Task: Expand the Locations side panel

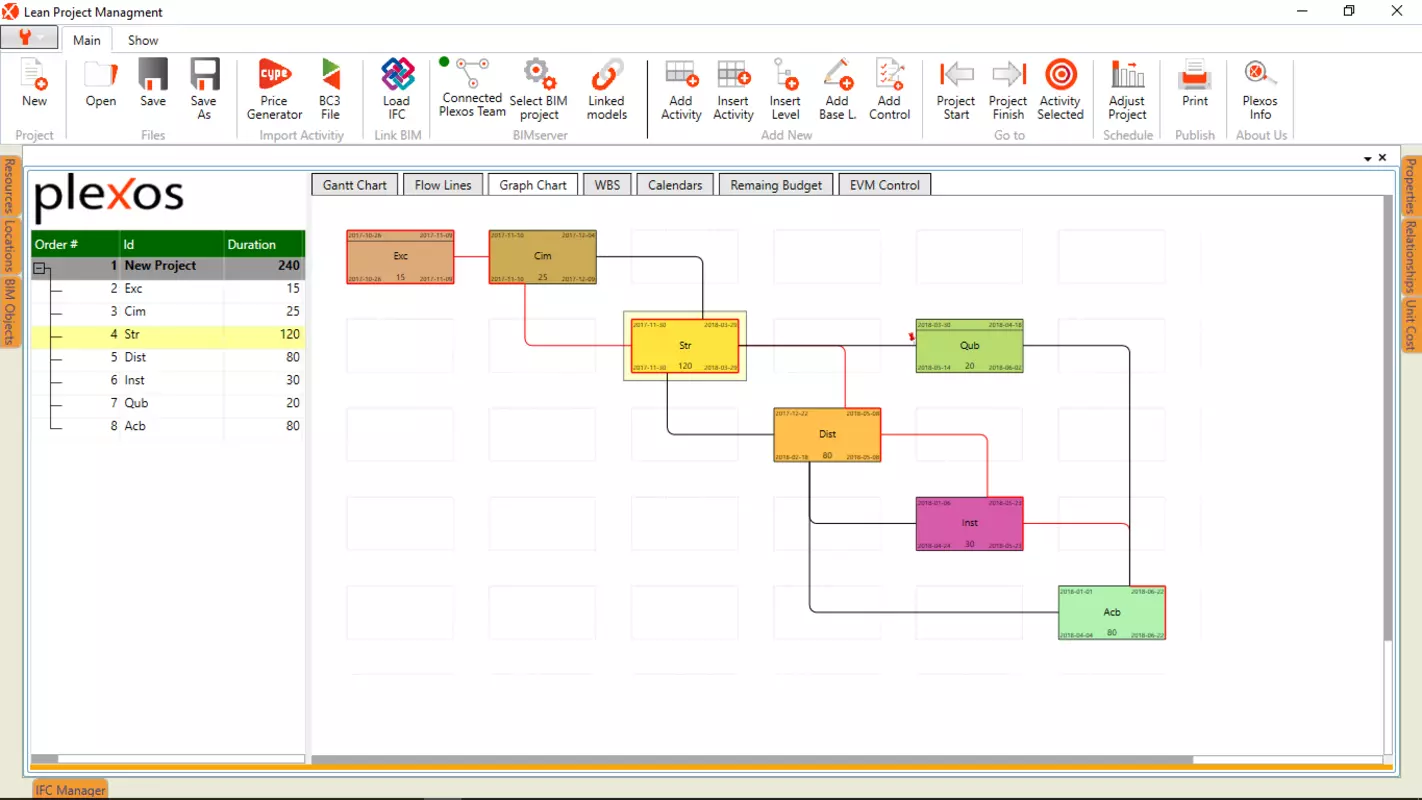Action: pyautogui.click(x=10, y=246)
